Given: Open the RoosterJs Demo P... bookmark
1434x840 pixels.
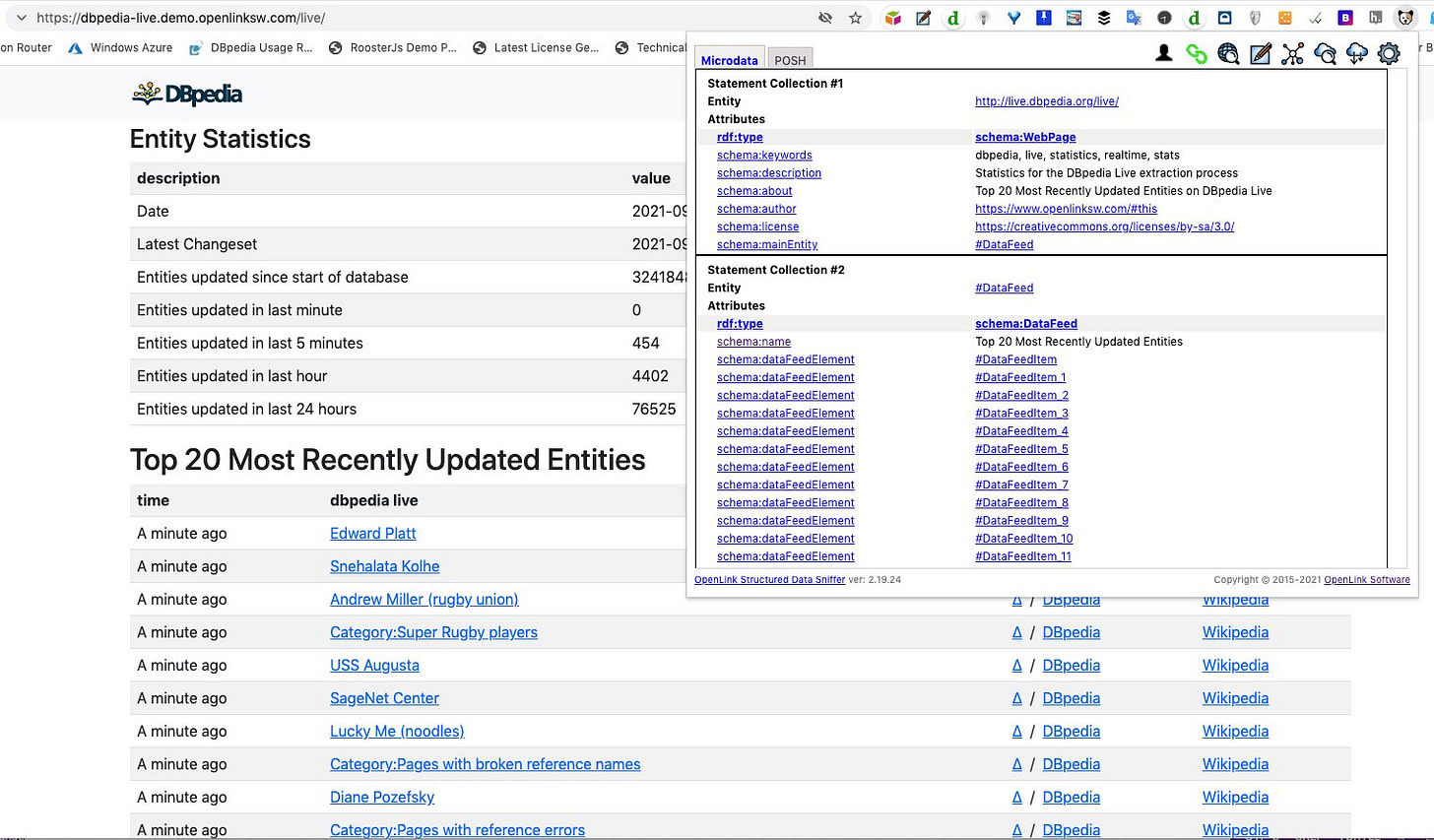Looking at the screenshot, I should (392, 47).
